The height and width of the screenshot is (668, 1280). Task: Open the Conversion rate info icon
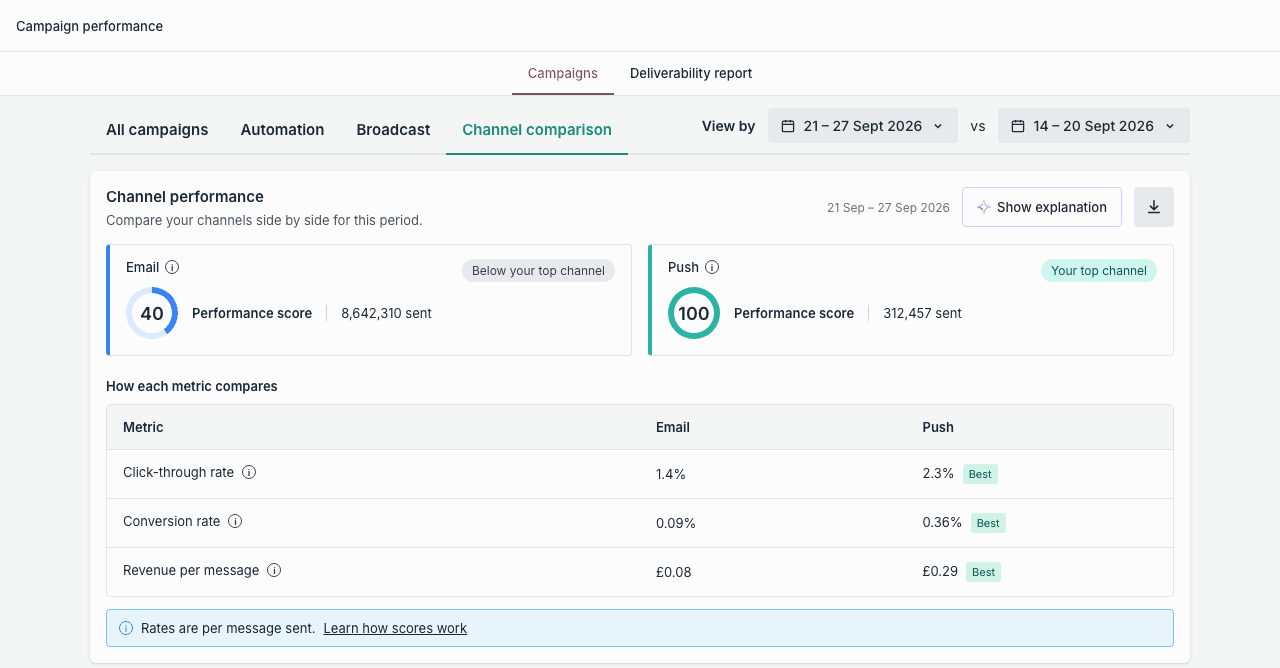(235, 521)
